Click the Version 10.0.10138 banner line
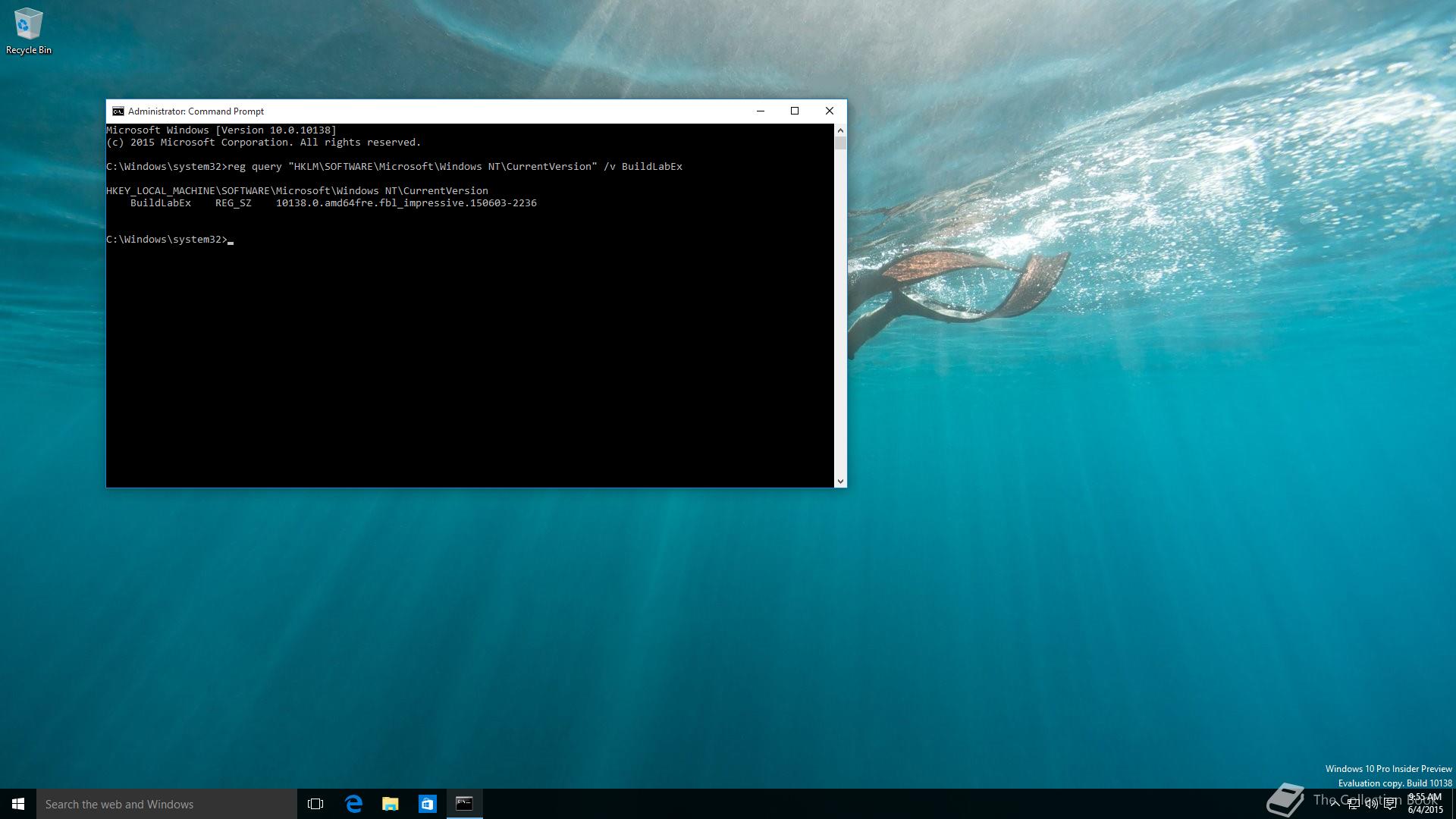 click(x=221, y=130)
